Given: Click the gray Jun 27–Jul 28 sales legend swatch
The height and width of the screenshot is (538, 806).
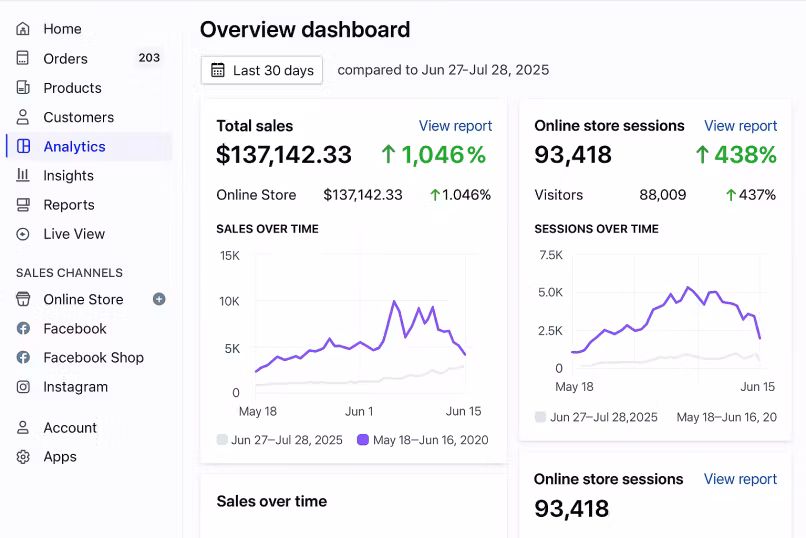Looking at the screenshot, I should (222, 439).
